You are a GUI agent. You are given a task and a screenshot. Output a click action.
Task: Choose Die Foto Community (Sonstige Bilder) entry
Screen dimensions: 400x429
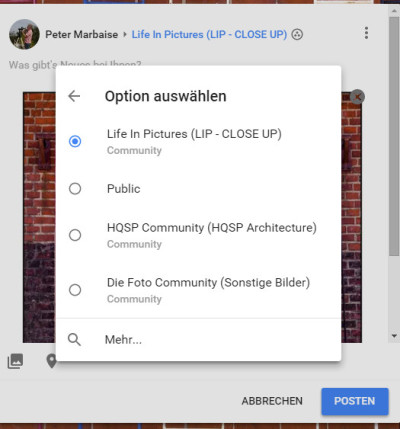pos(198,290)
